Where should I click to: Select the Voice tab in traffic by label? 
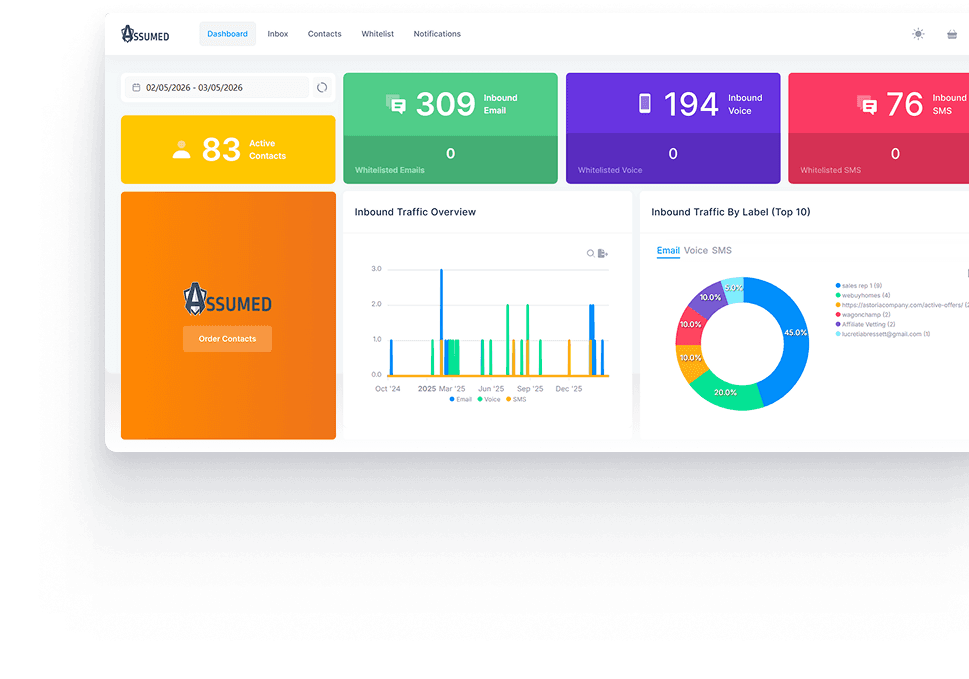click(695, 250)
